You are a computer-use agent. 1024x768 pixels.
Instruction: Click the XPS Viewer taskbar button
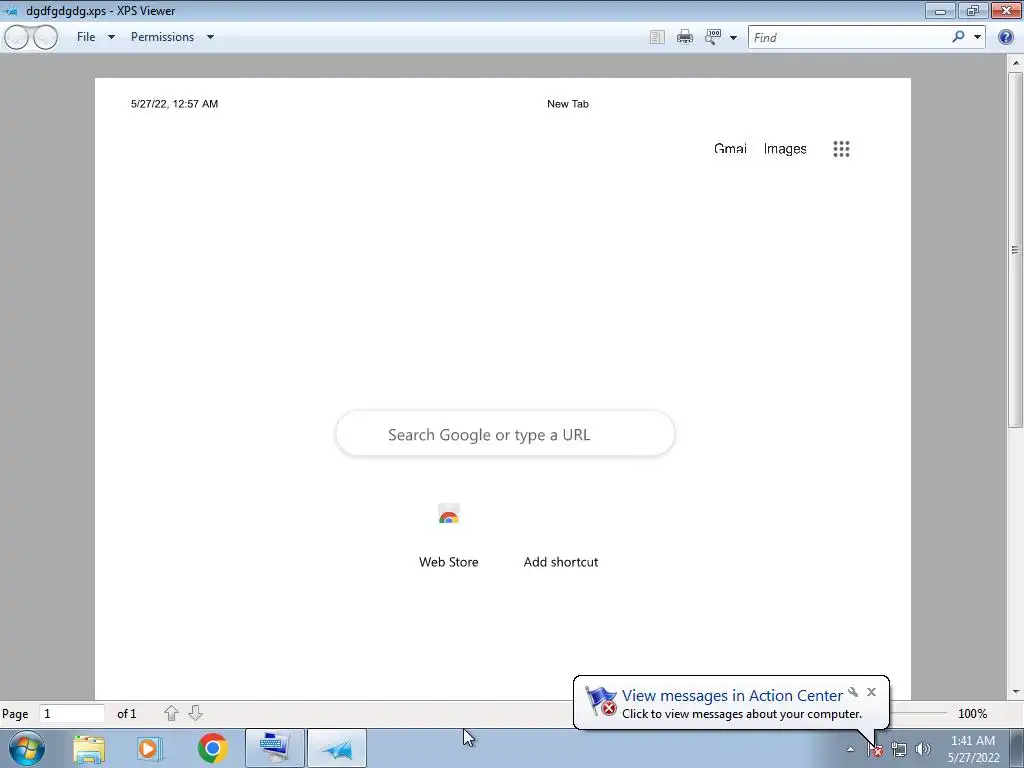[337, 748]
